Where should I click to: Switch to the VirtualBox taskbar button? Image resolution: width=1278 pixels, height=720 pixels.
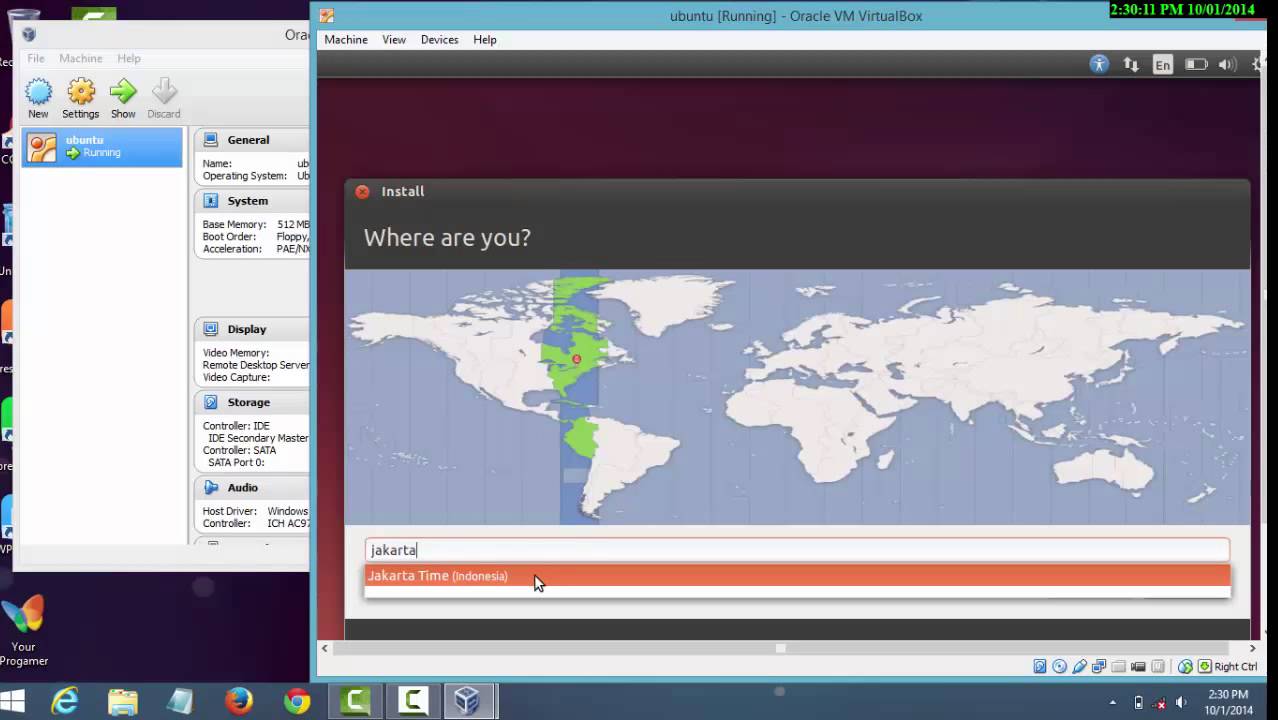(467, 701)
